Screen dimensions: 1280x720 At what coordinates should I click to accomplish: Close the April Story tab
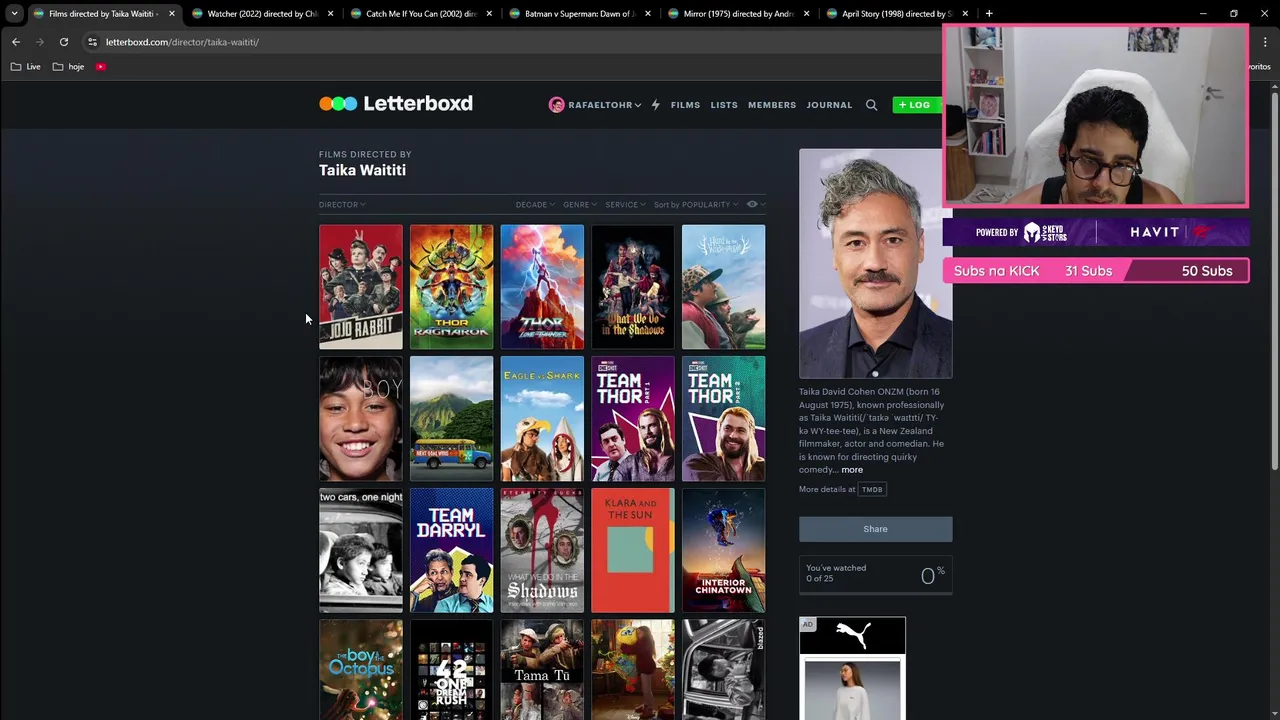(x=965, y=14)
